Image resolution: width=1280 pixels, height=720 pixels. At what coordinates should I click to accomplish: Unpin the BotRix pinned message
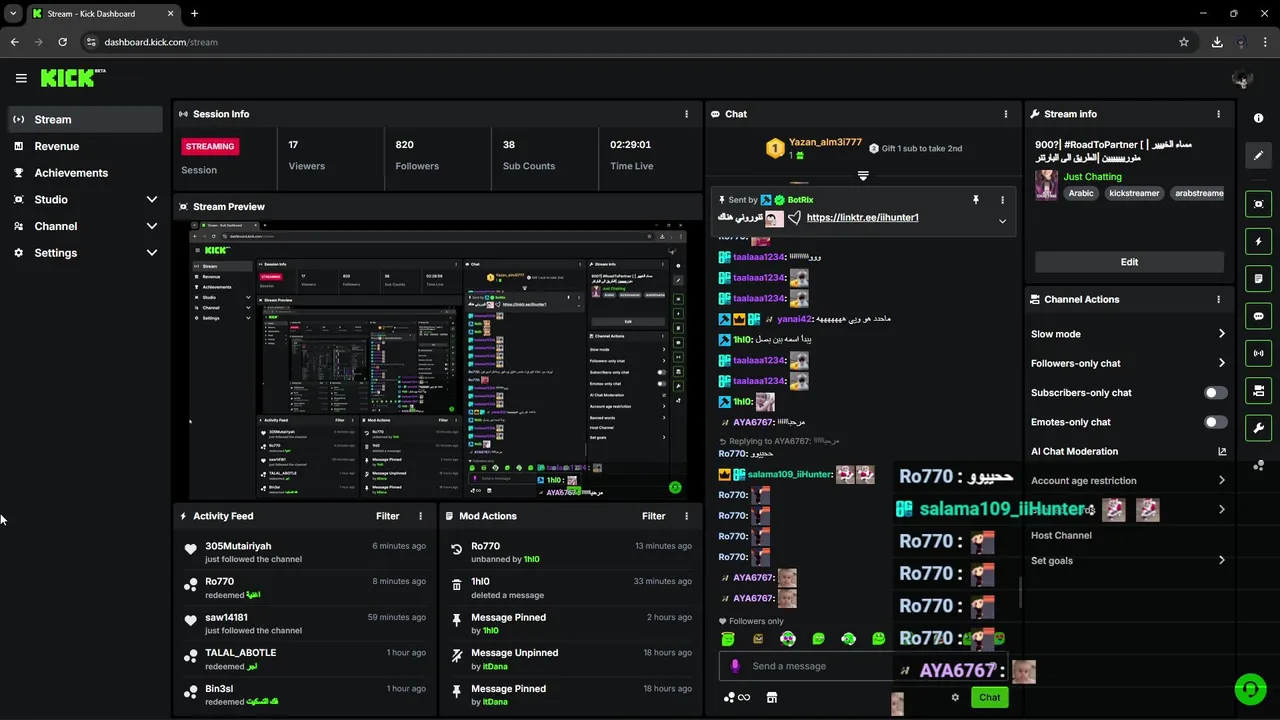point(976,200)
